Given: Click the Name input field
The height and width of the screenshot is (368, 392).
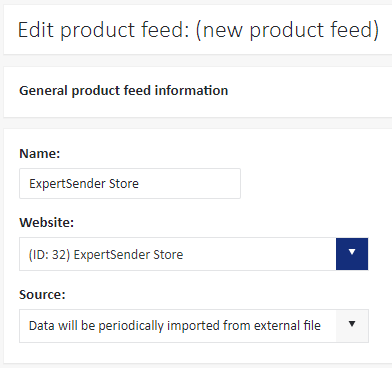Looking at the screenshot, I should coord(130,183).
